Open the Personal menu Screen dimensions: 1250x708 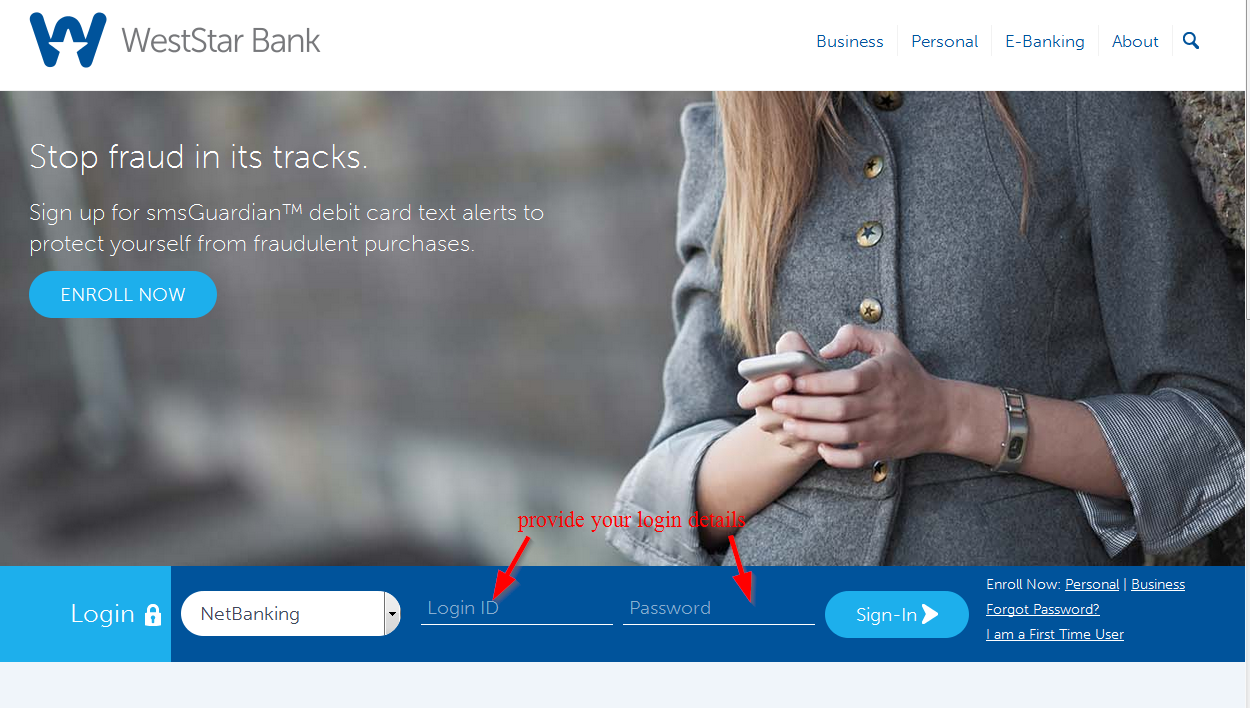[x=944, y=41]
